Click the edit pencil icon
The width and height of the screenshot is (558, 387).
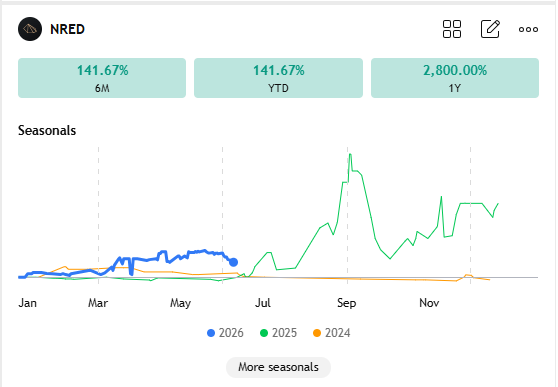coord(490,29)
